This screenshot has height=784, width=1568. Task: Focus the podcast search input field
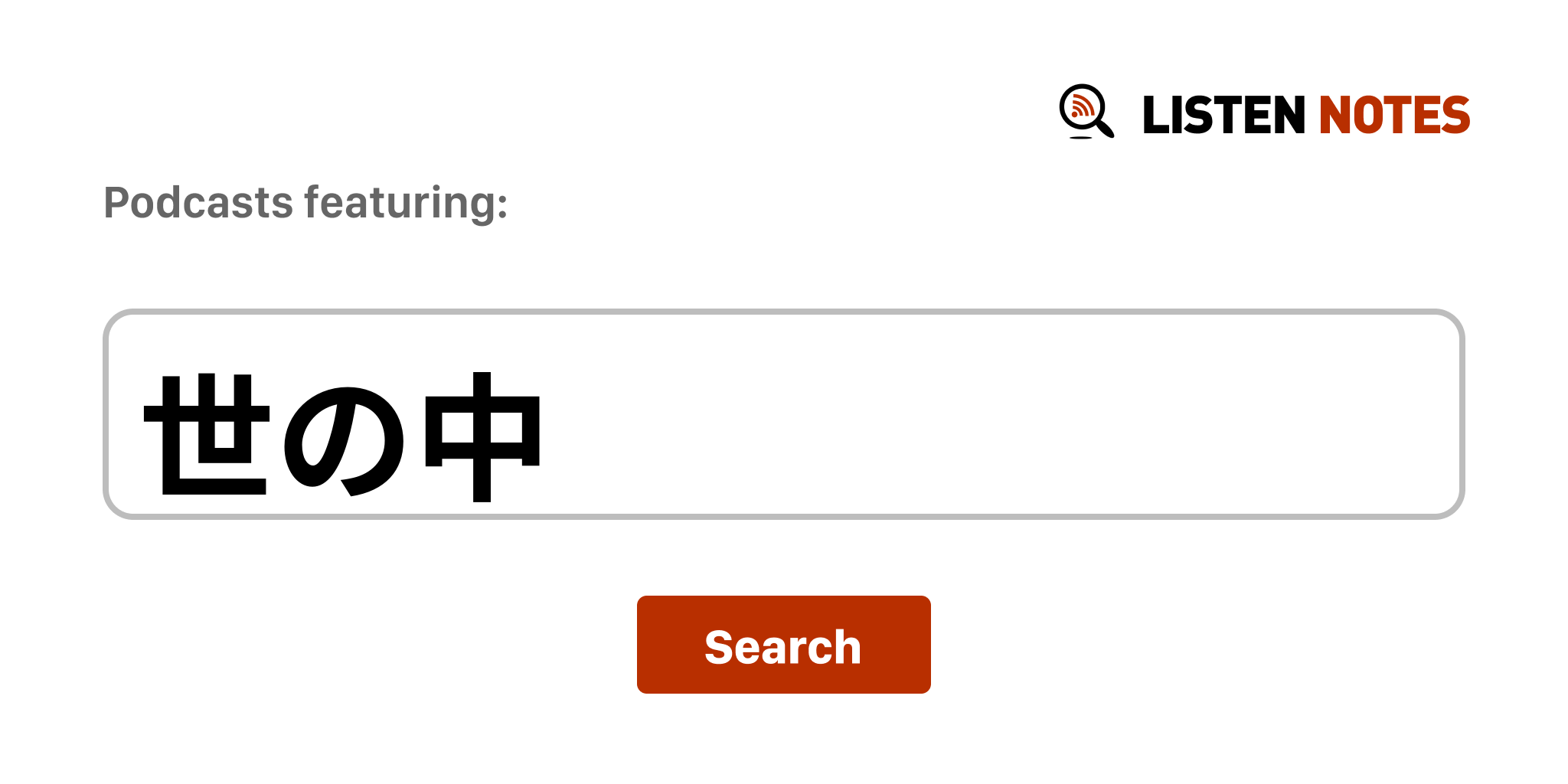click(783, 414)
